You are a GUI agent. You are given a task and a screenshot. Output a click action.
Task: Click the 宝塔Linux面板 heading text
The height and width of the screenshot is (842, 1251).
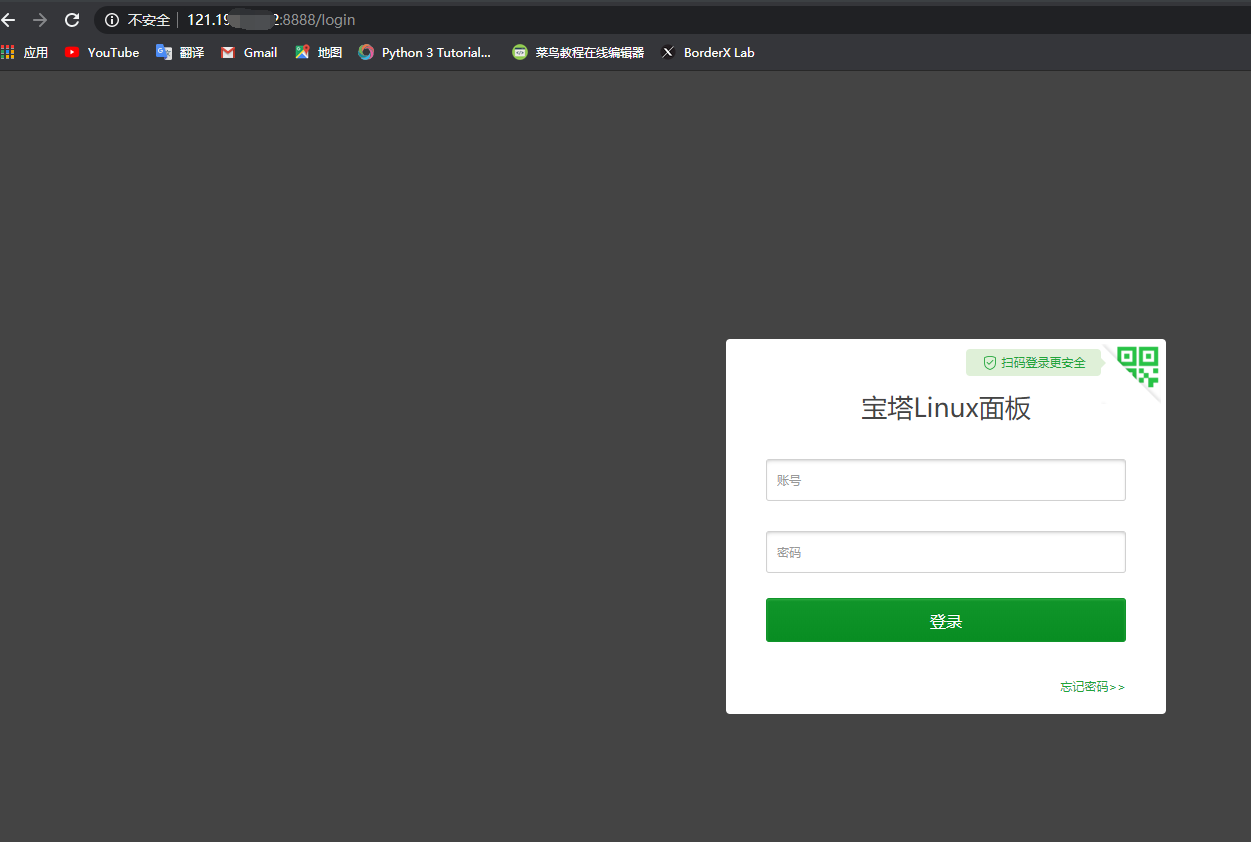[x=946, y=408]
